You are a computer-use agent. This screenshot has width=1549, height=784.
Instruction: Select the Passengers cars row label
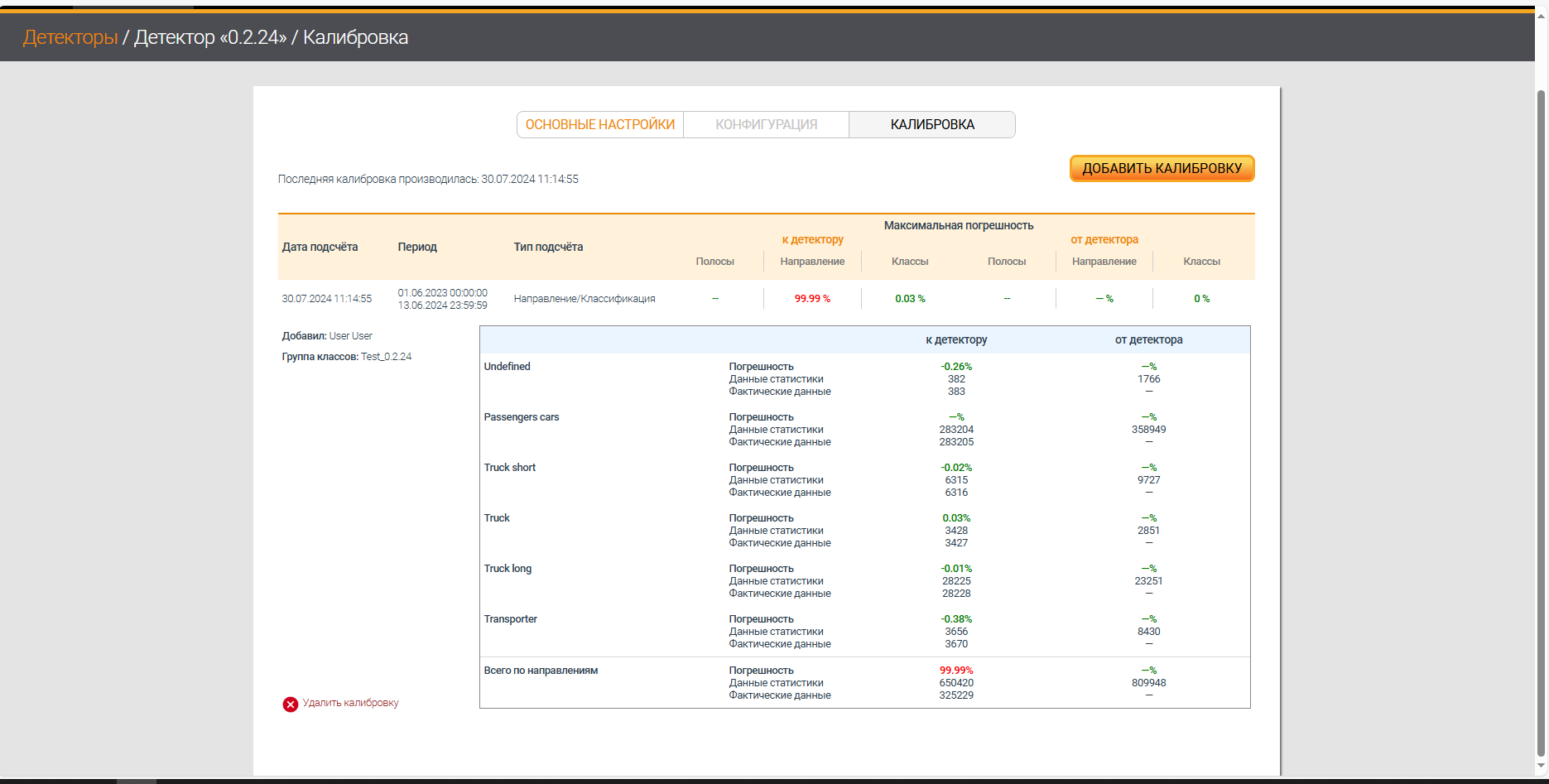click(x=522, y=417)
